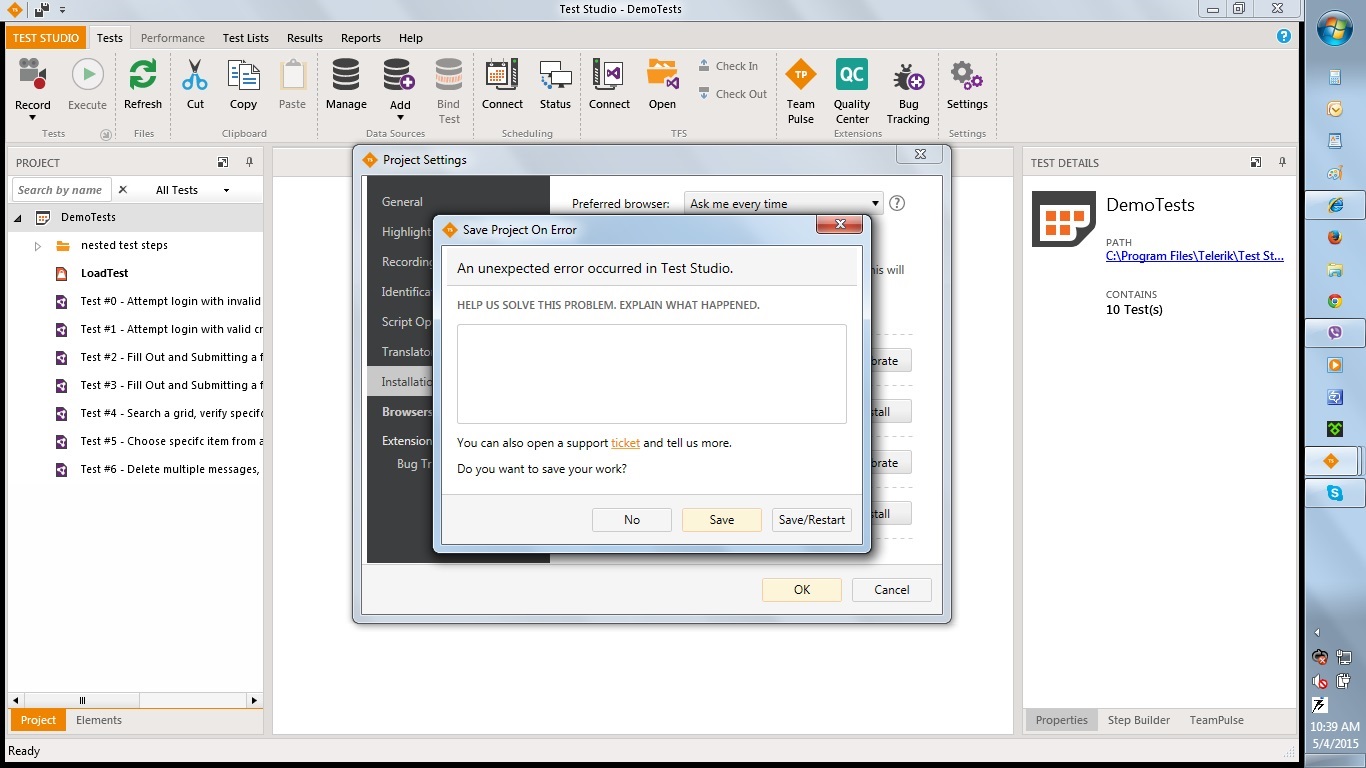The image size is (1366, 768).
Task: Open the support ticket link
Action: click(x=625, y=443)
